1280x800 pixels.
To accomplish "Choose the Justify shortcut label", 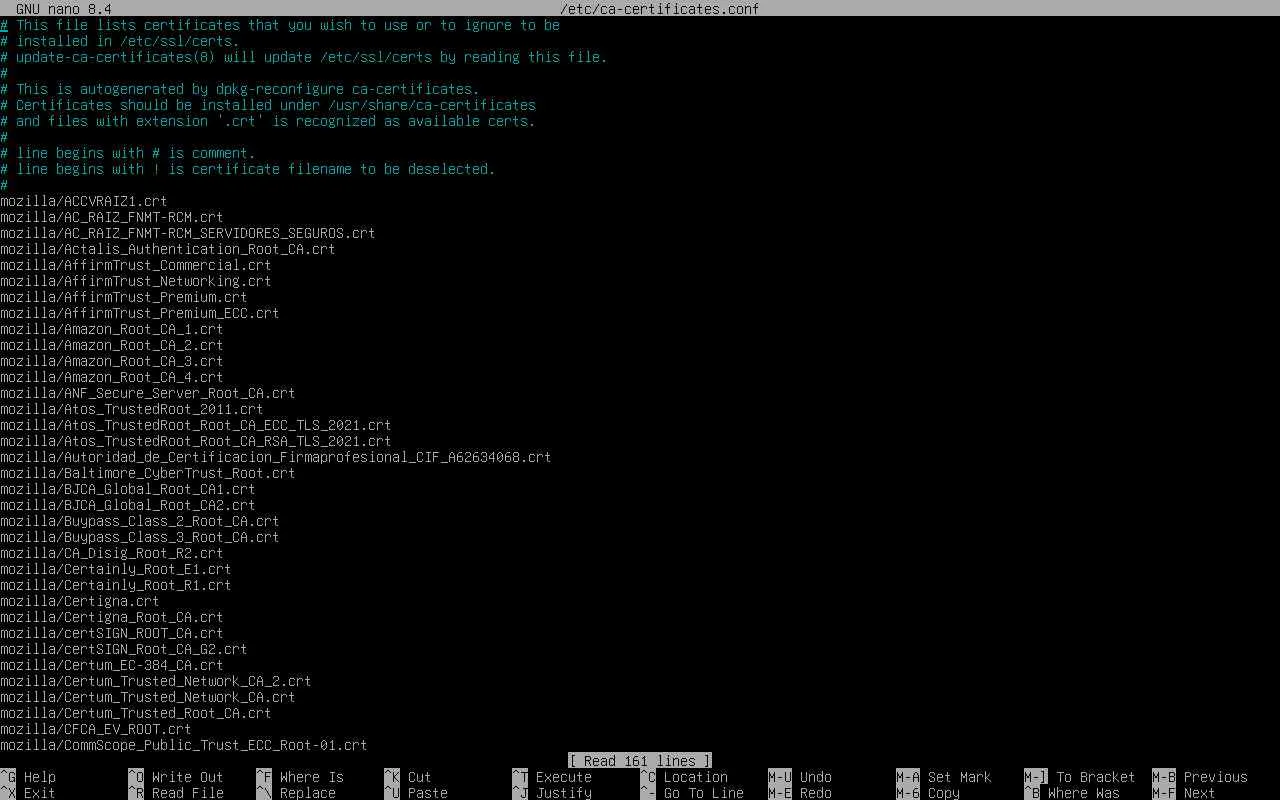I will (x=563, y=793).
